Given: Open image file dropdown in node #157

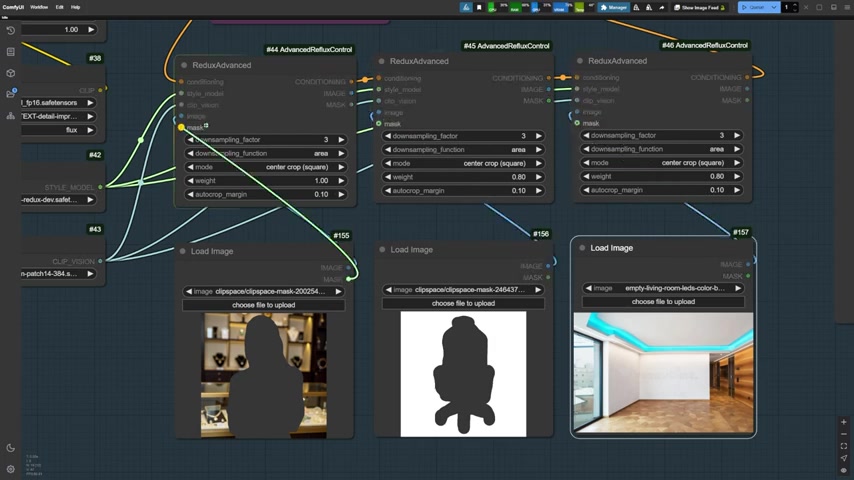Looking at the screenshot, I should (663, 288).
